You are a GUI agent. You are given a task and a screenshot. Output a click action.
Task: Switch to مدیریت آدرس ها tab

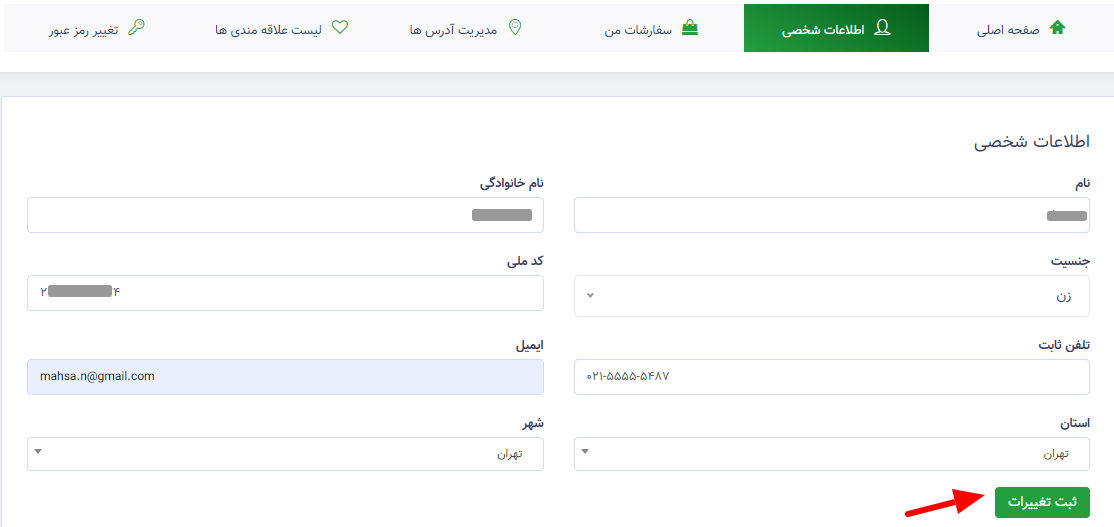click(x=466, y=28)
